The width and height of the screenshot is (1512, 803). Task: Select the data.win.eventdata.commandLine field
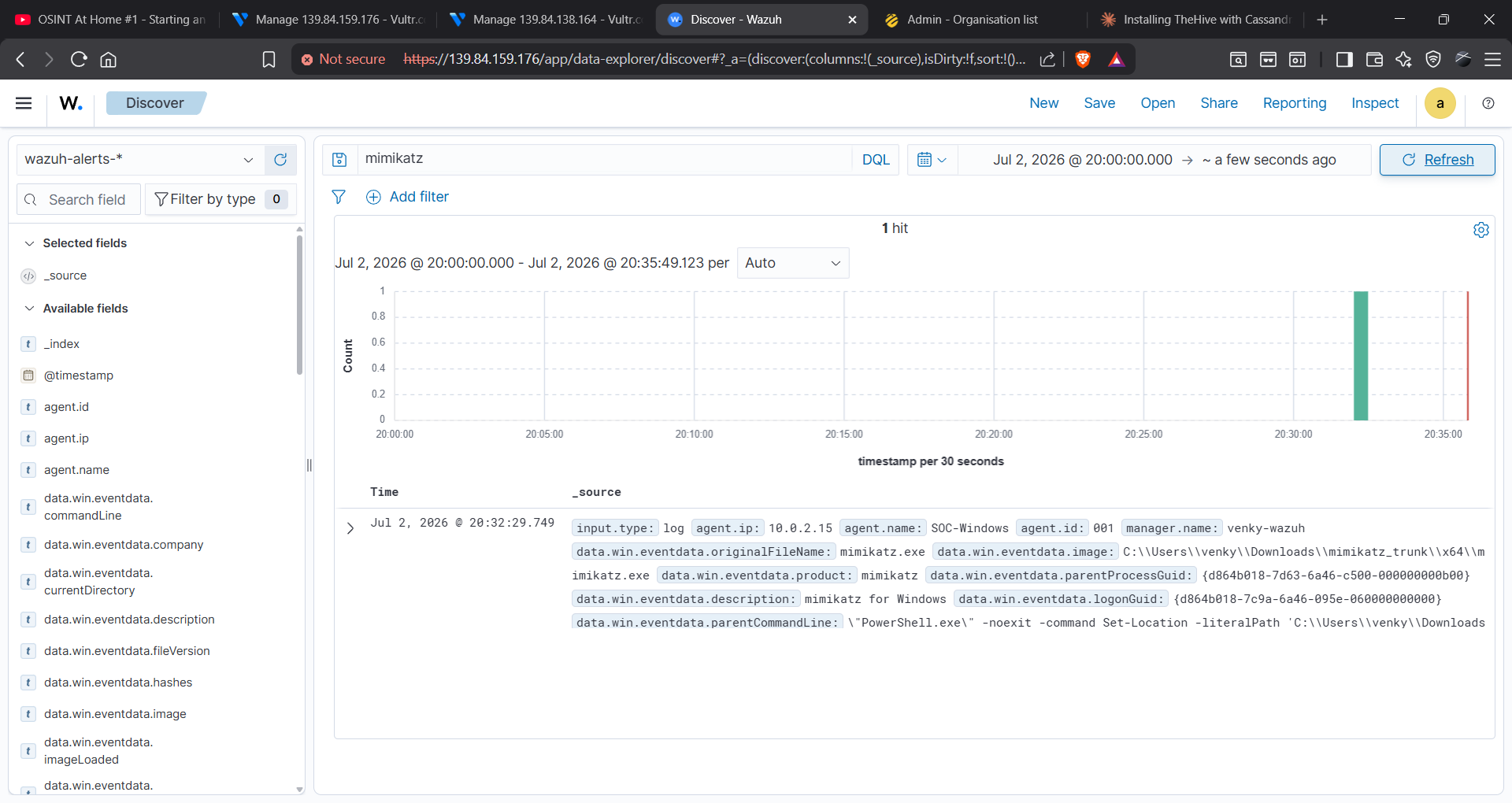click(x=98, y=507)
